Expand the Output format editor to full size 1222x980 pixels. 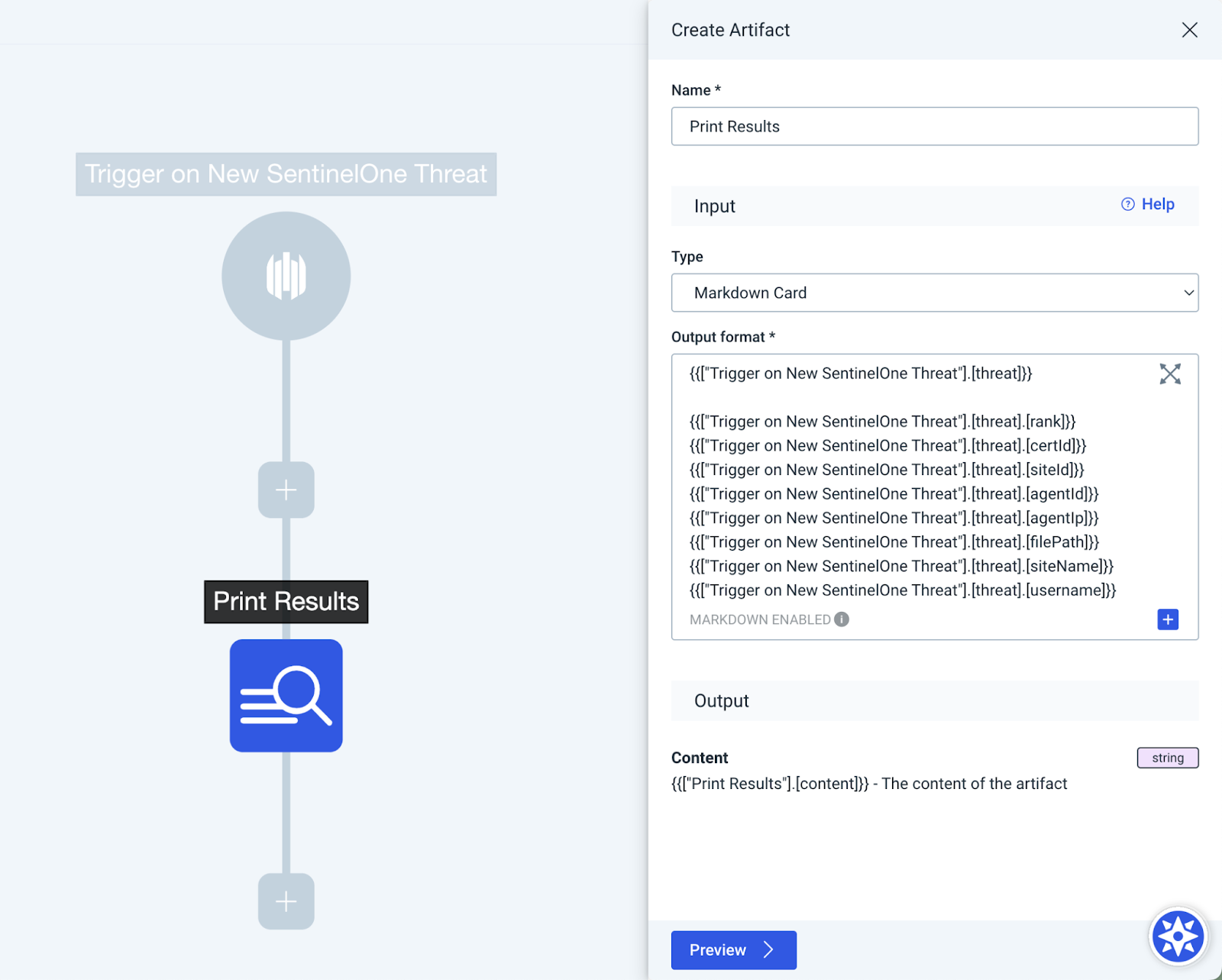point(1169,374)
